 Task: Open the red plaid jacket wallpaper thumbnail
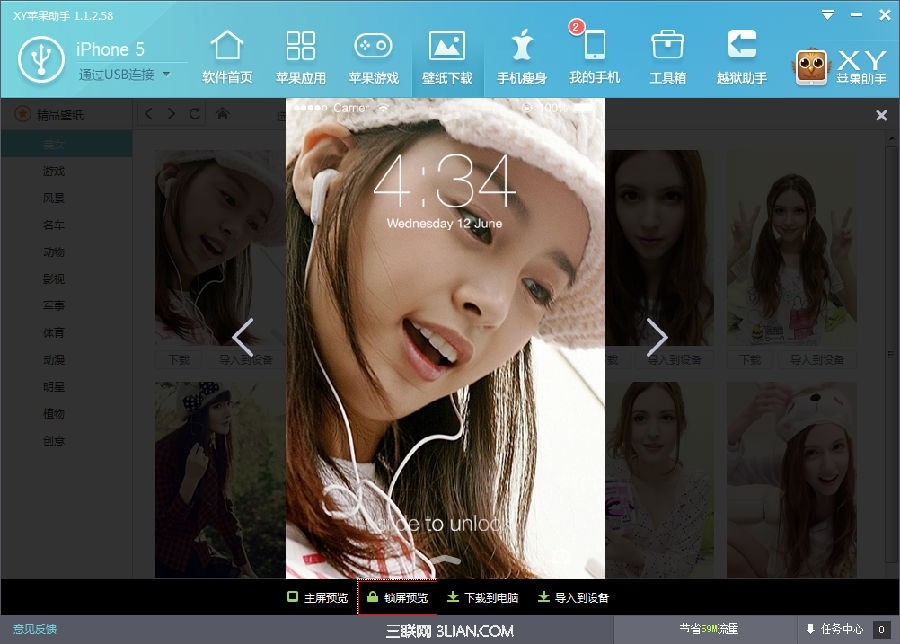pyautogui.click(x=220, y=480)
